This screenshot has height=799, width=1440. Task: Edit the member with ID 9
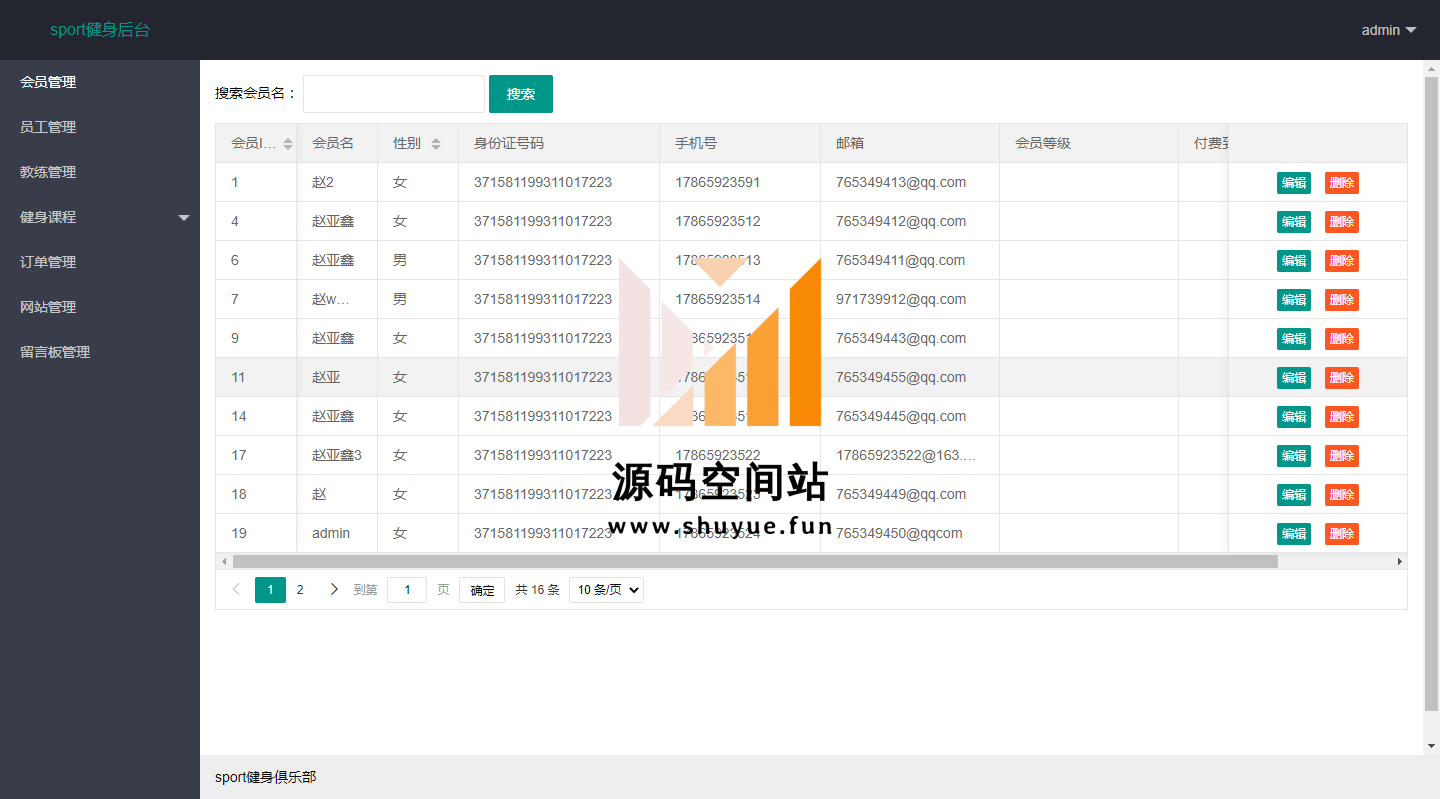[1294, 339]
